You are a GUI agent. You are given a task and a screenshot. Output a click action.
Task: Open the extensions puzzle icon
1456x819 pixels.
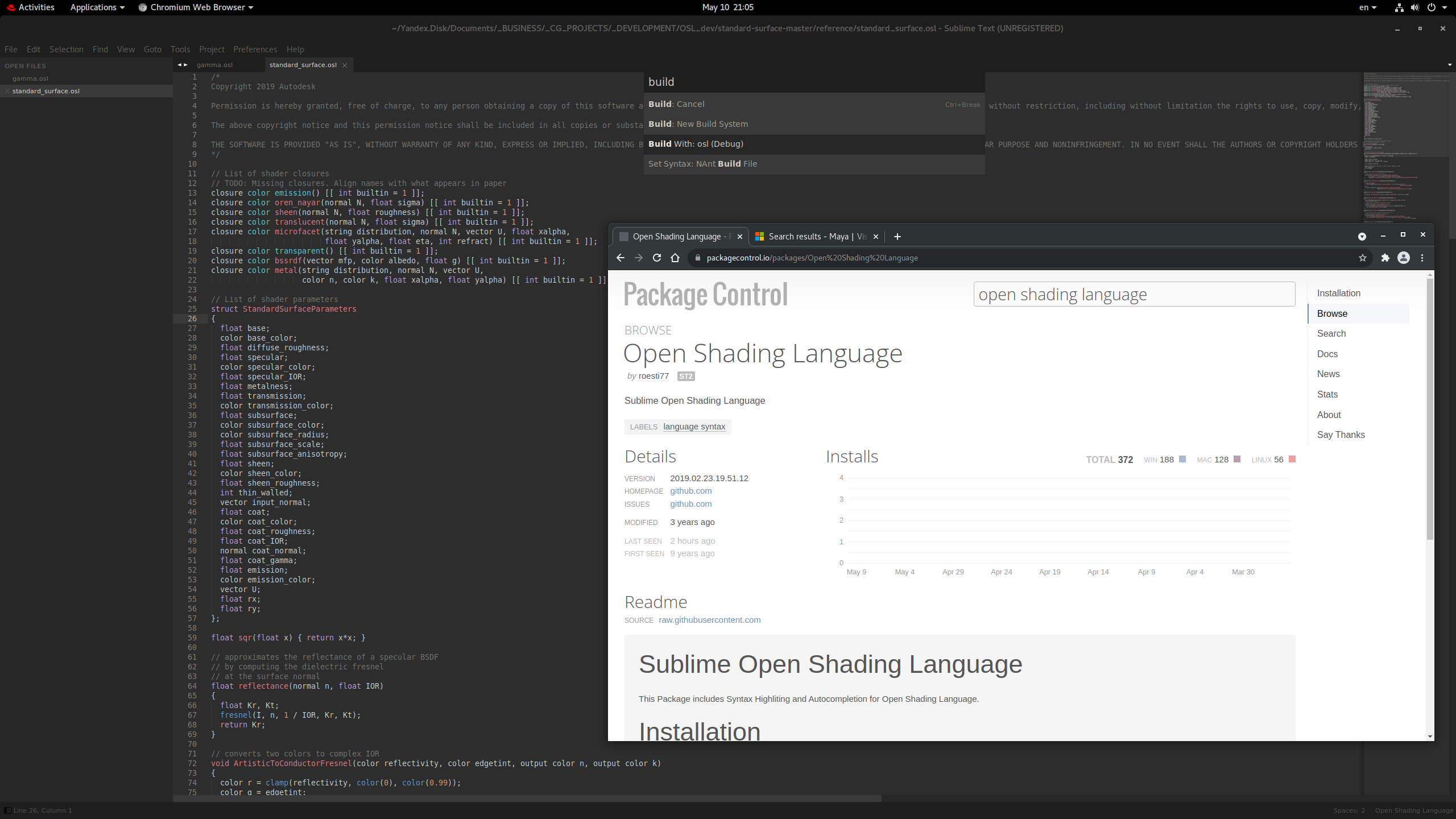tap(1385, 258)
